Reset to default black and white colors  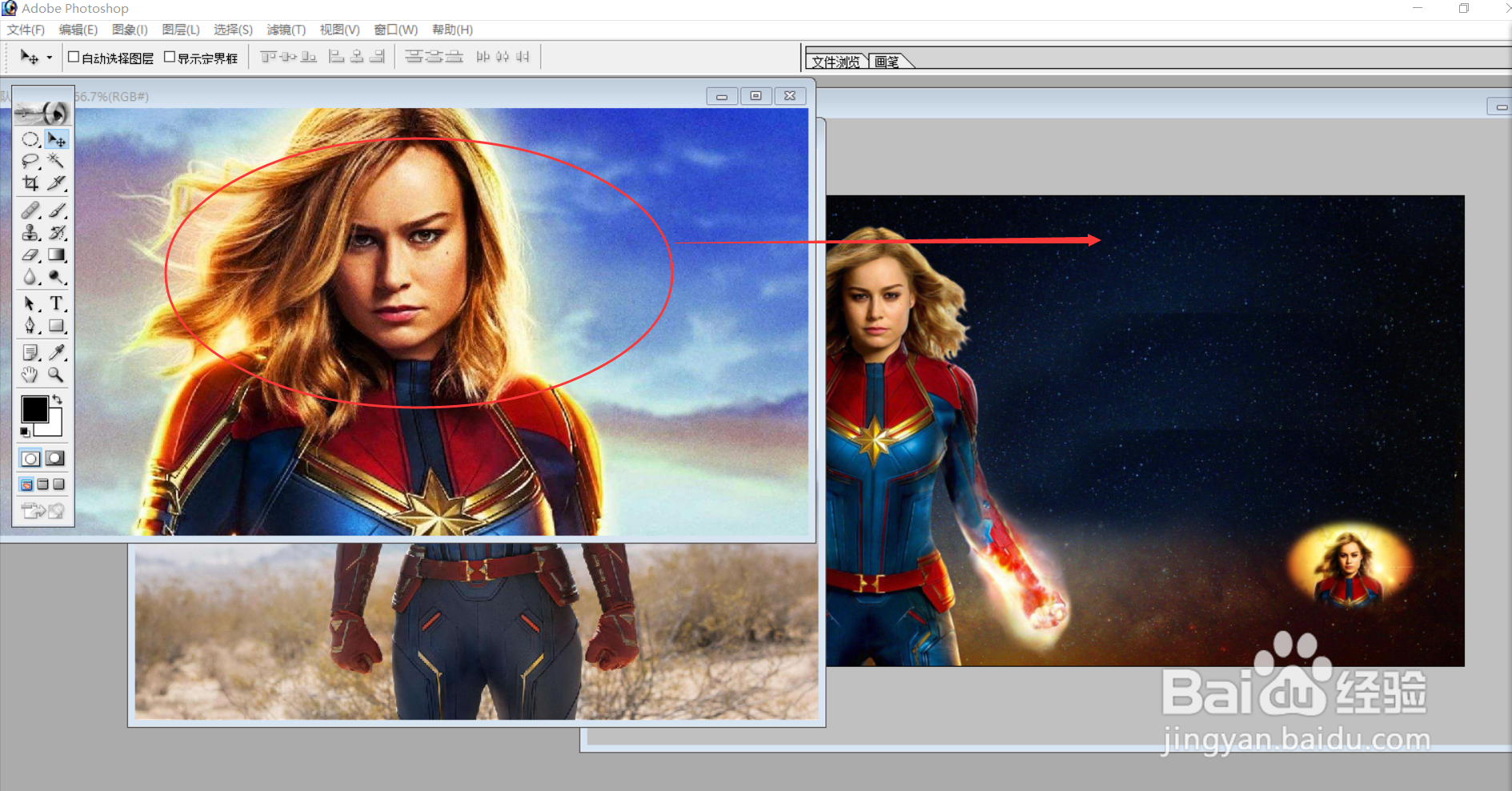click(x=25, y=432)
